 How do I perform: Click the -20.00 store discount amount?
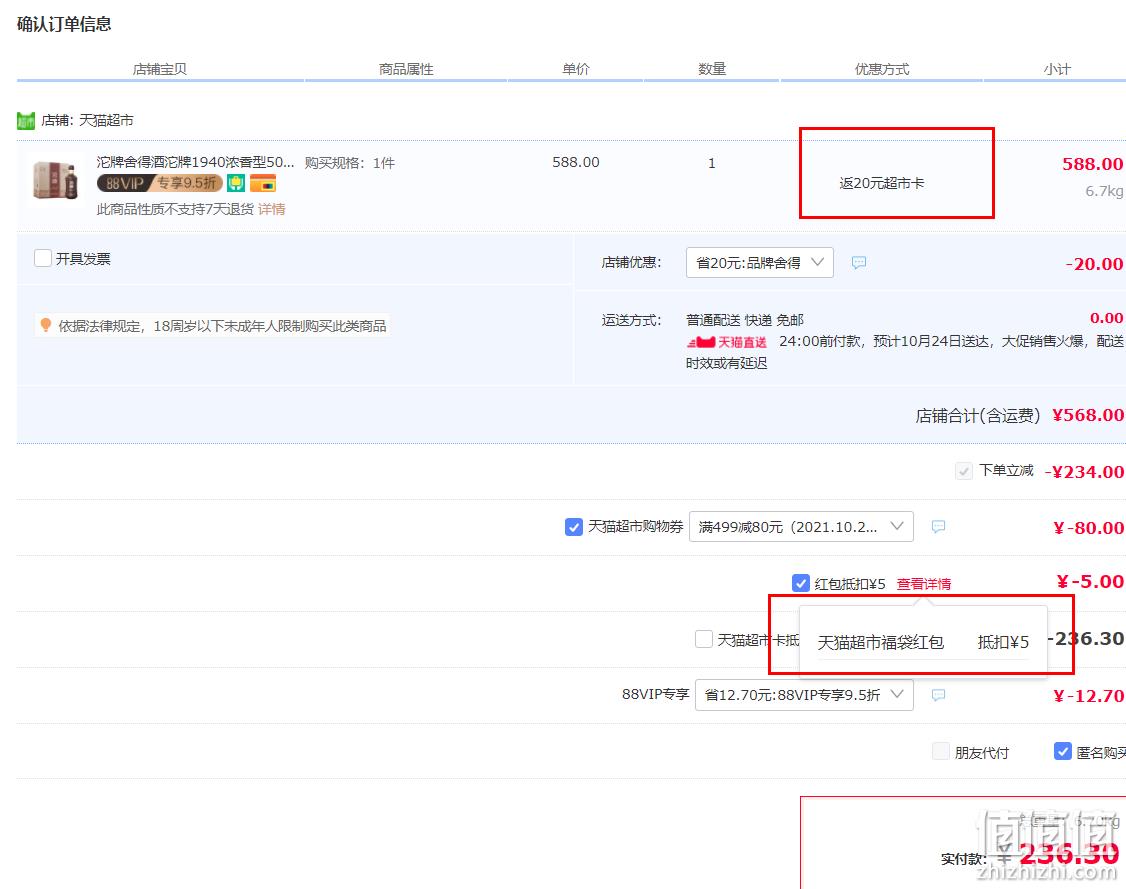coord(1094,264)
